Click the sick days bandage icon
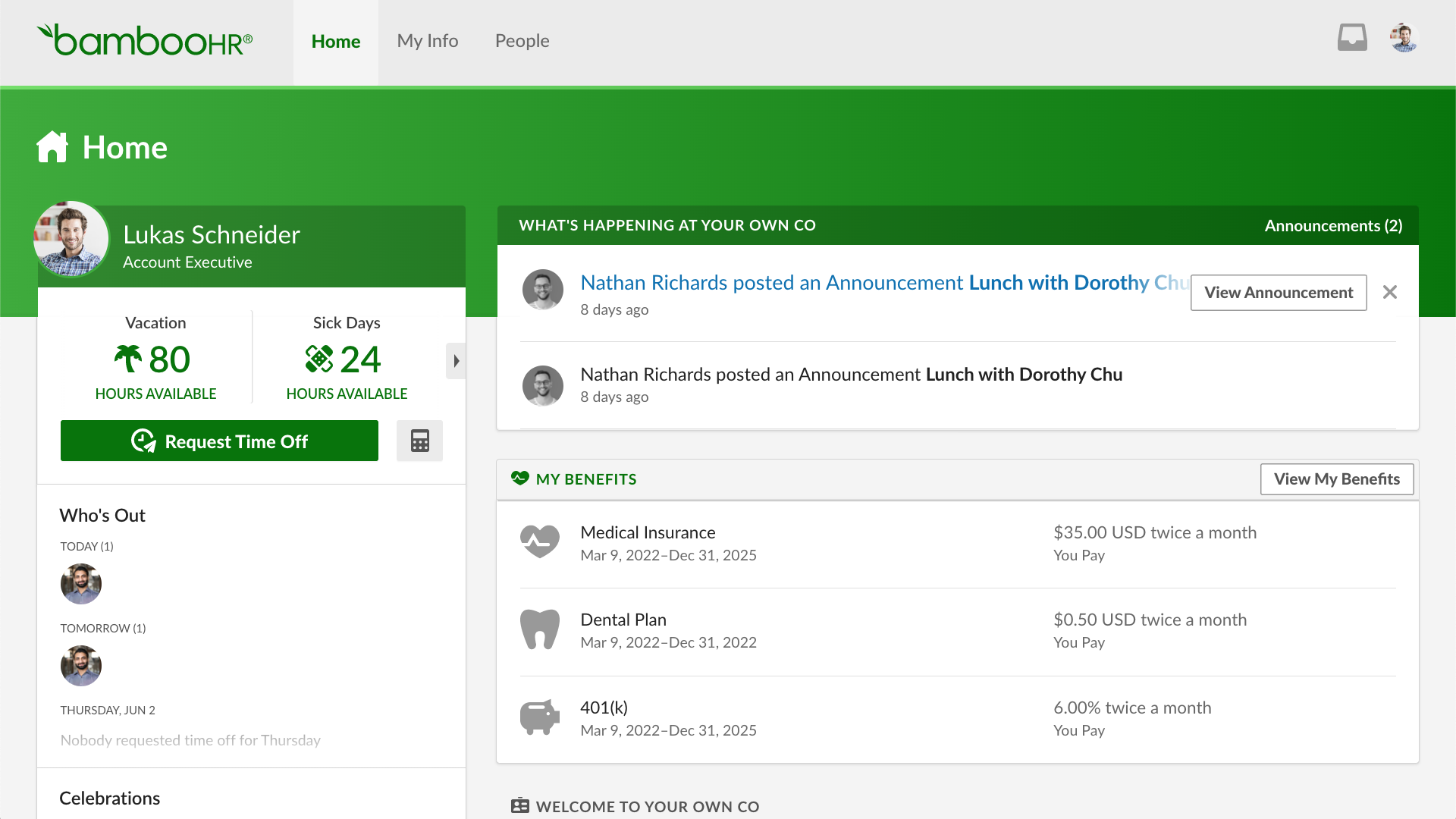This screenshot has width=1456, height=819. coord(318,359)
